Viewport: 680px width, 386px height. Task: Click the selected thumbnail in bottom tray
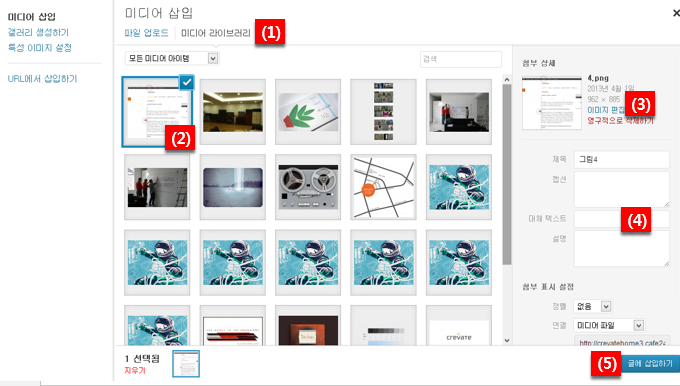coord(186,363)
